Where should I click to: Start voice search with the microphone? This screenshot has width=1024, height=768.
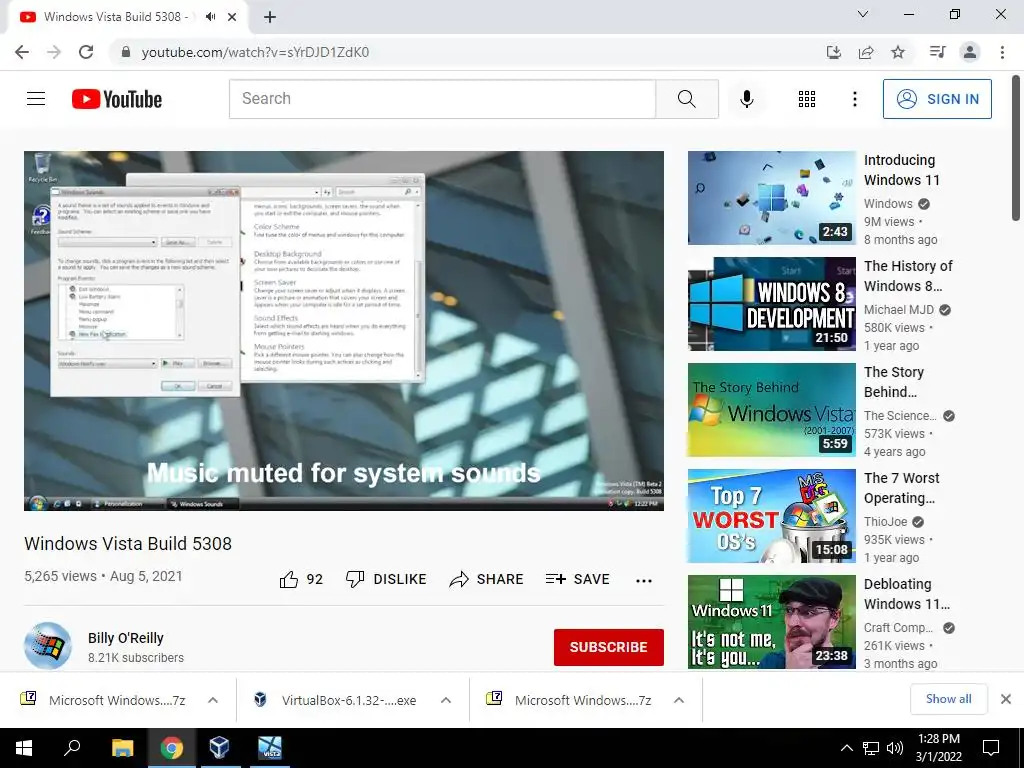click(x=746, y=99)
